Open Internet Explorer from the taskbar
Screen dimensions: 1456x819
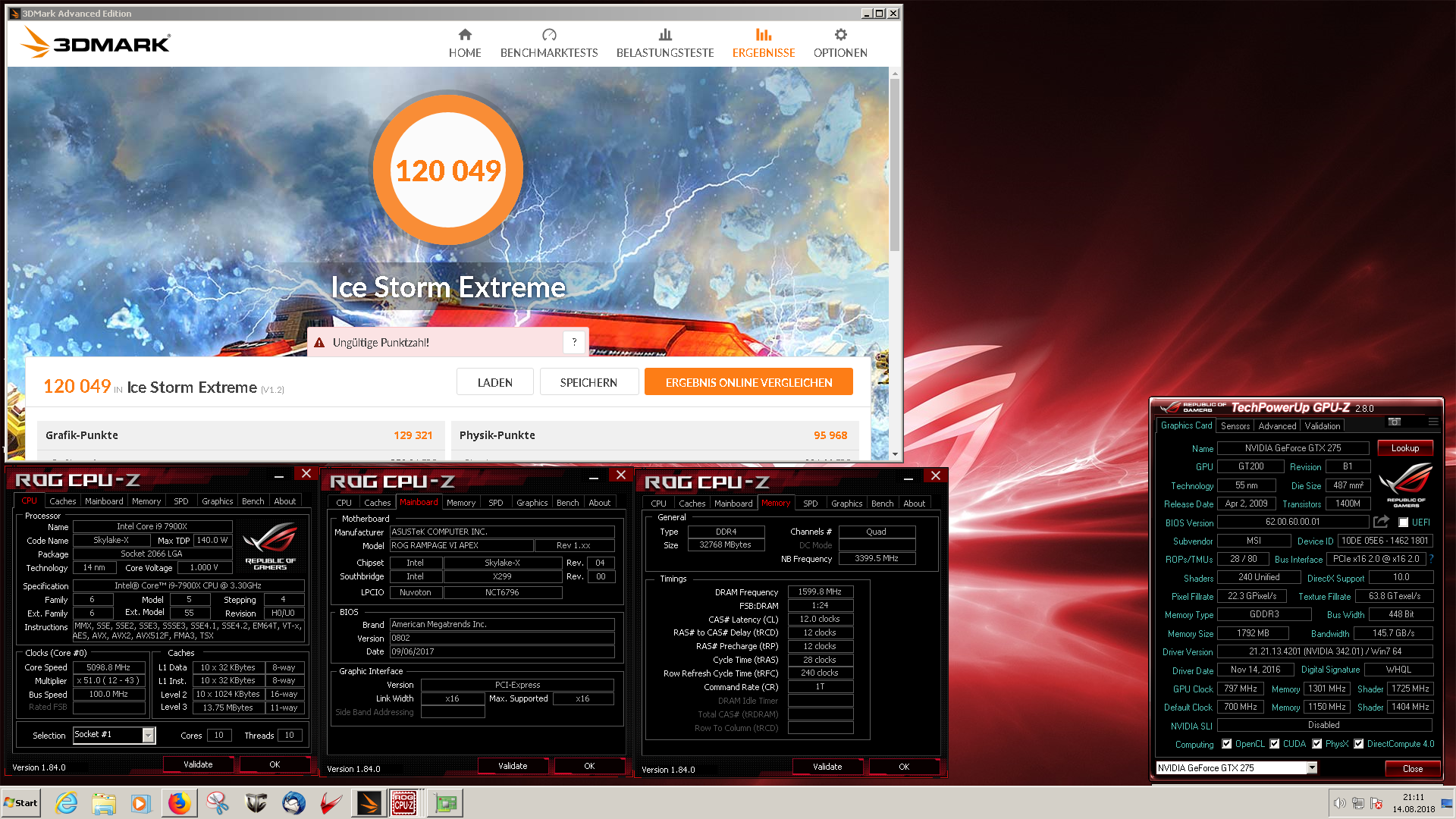[x=67, y=803]
